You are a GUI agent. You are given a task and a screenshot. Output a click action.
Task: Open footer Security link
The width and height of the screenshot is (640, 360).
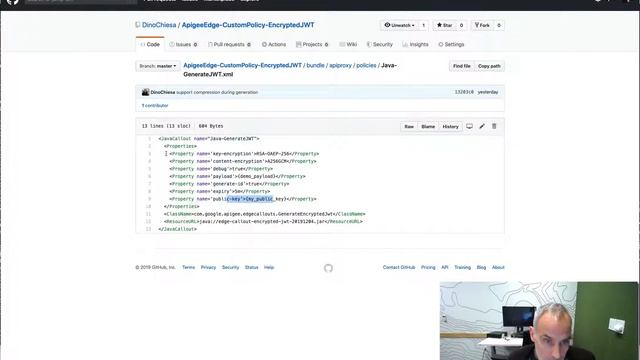pos(230,267)
